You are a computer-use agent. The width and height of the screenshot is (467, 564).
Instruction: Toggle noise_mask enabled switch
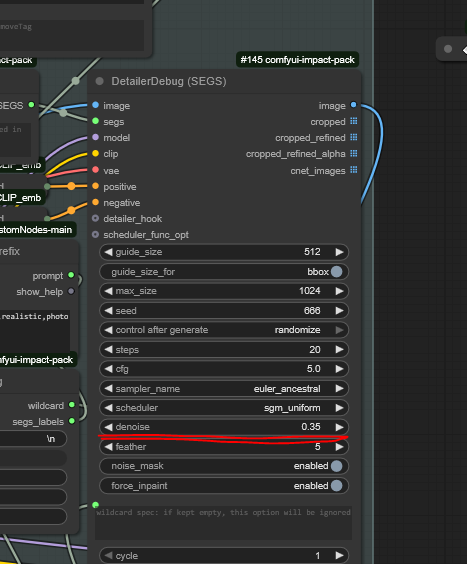[x=336, y=466]
